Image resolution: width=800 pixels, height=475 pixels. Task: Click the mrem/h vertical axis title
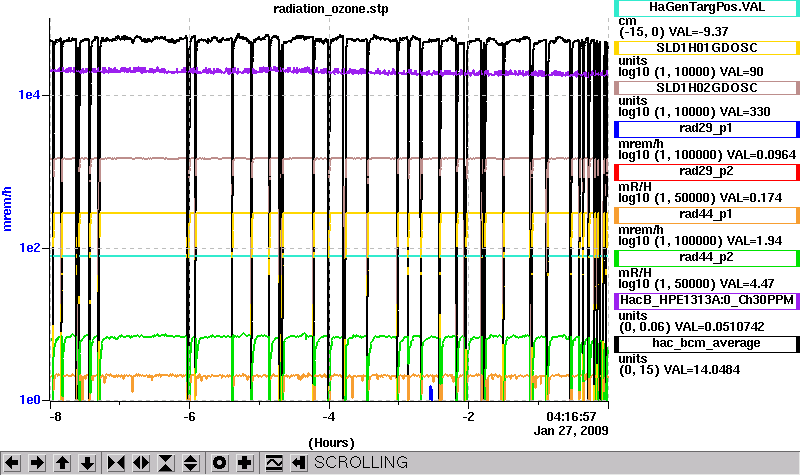tap(7, 209)
